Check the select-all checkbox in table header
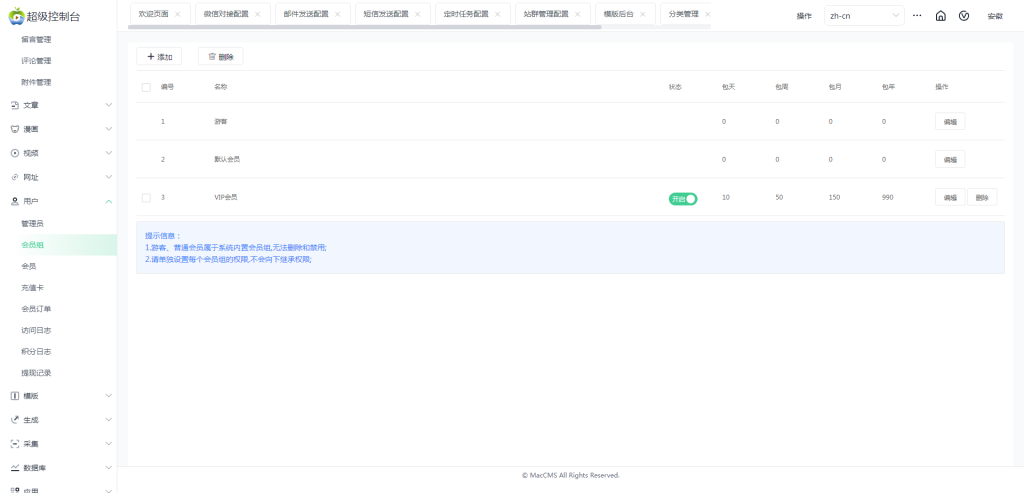Image resolution: width=1024 pixels, height=493 pixels. (x=146, y=87)
